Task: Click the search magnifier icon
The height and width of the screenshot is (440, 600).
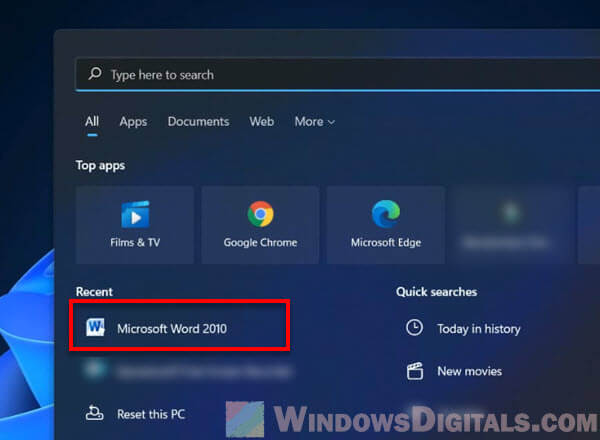Action: (95, 73)
